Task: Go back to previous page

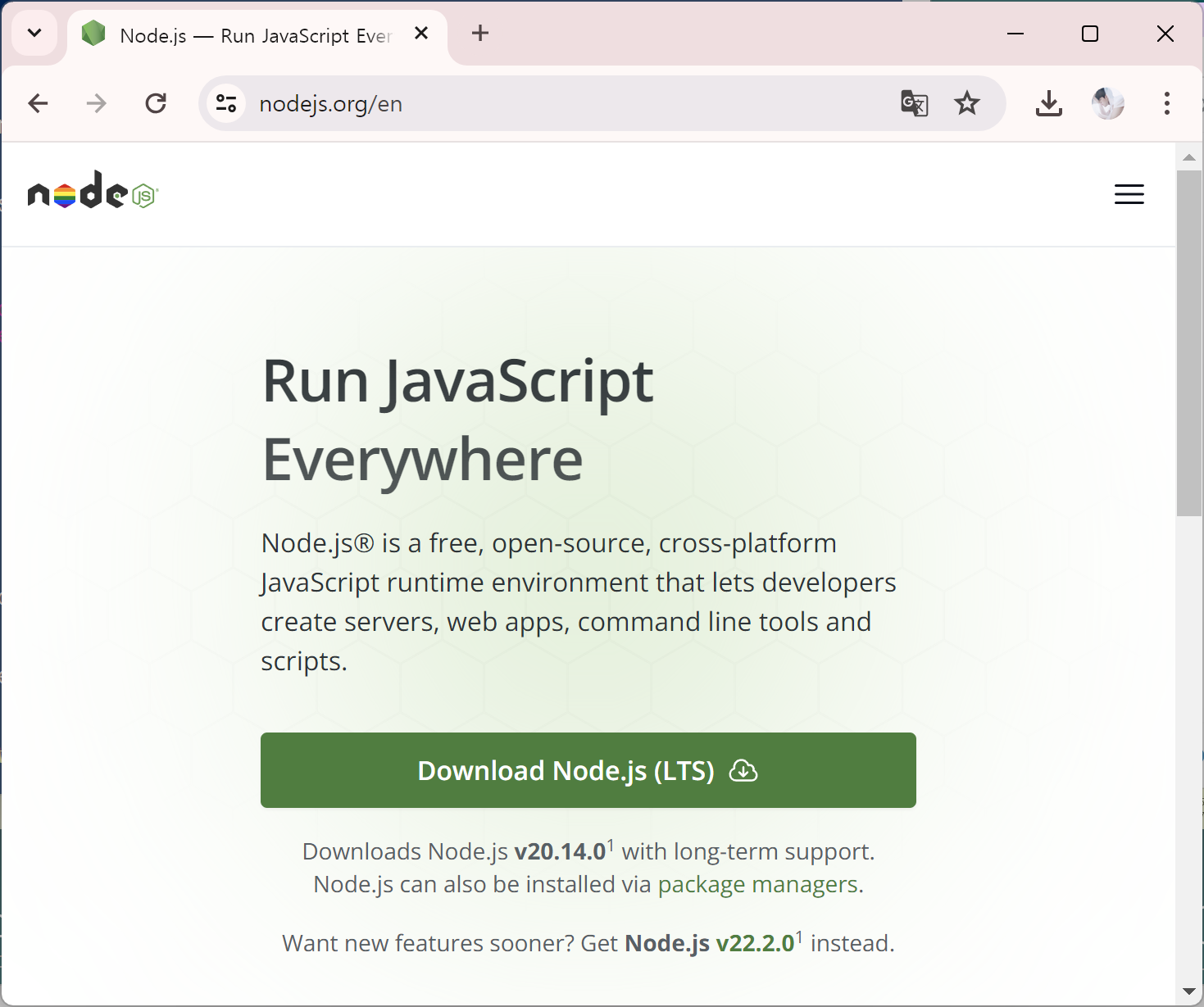Action: coord(39,103)
